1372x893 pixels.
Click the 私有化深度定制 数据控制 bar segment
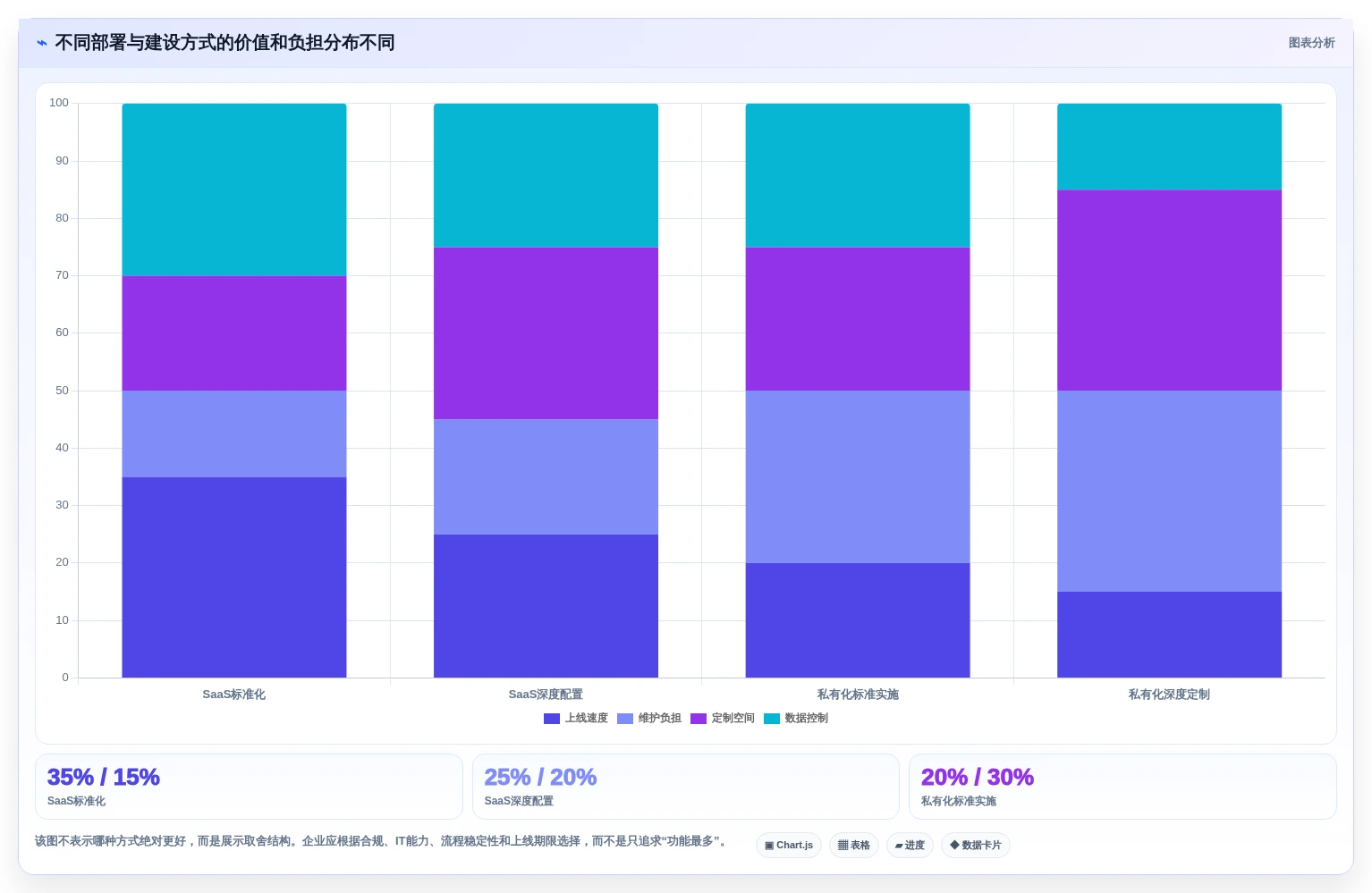click(x=1169, y=147)
